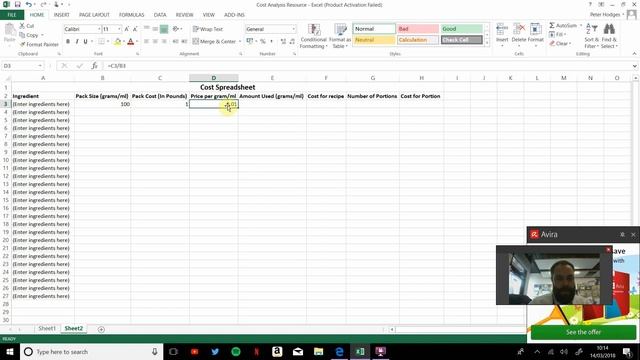640x360 pixels.
Task: Switch to the VIEW tab
Action: click(209, 15)
